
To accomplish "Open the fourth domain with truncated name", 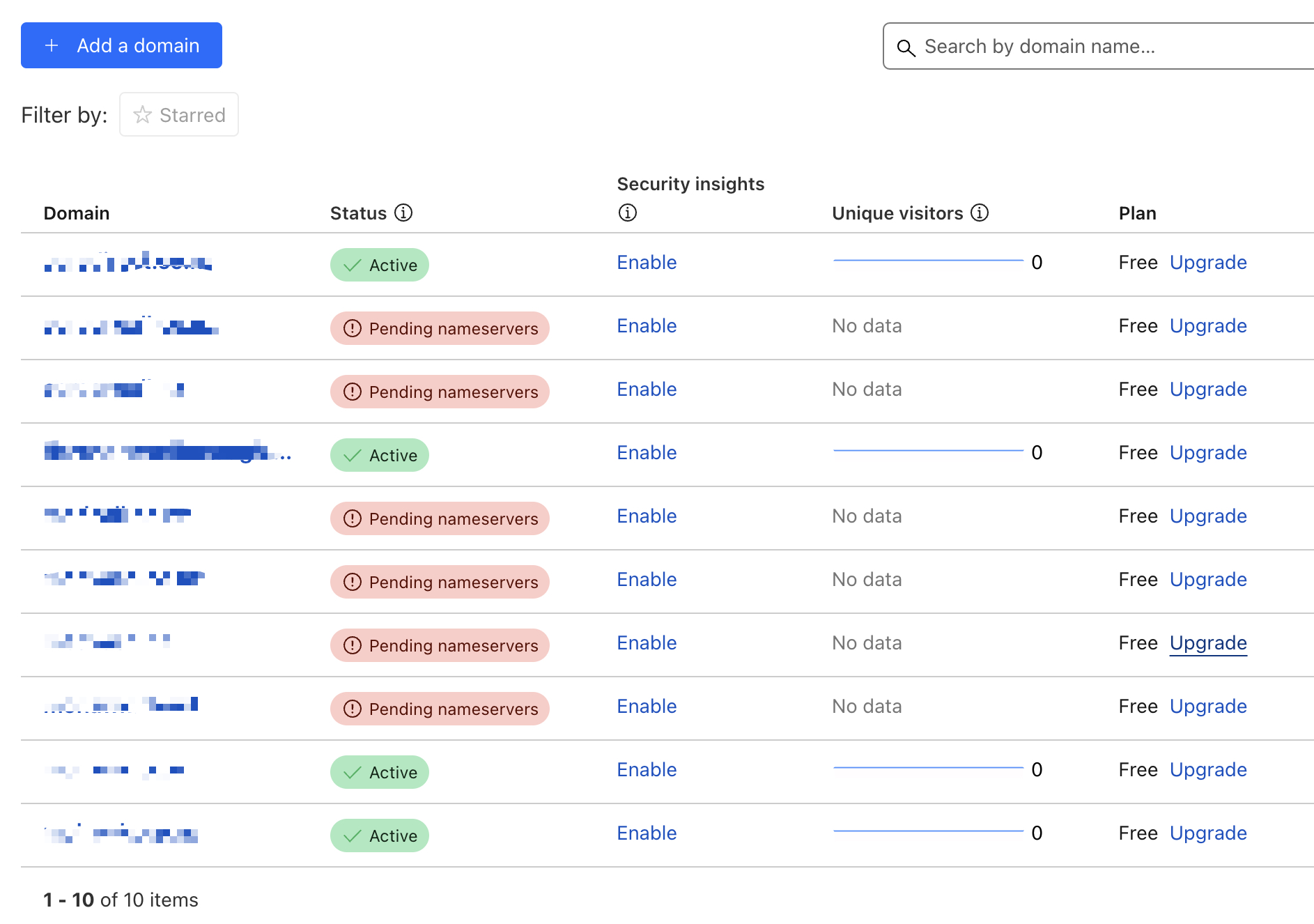I will 167,453.
